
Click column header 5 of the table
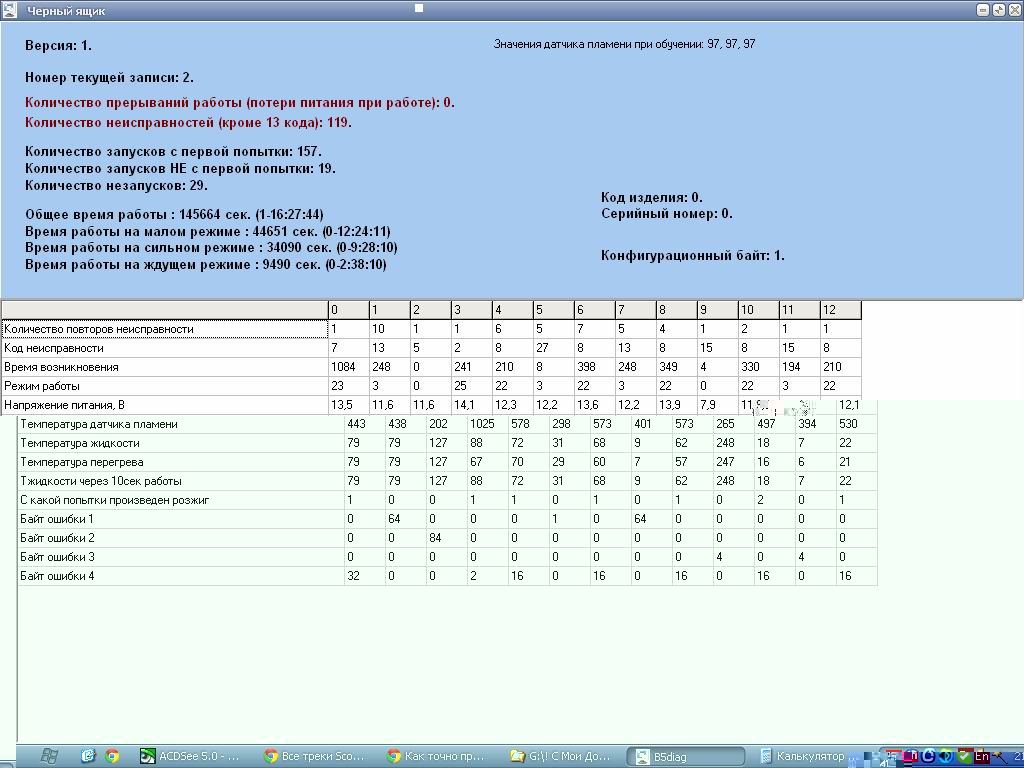coord(554,310)
